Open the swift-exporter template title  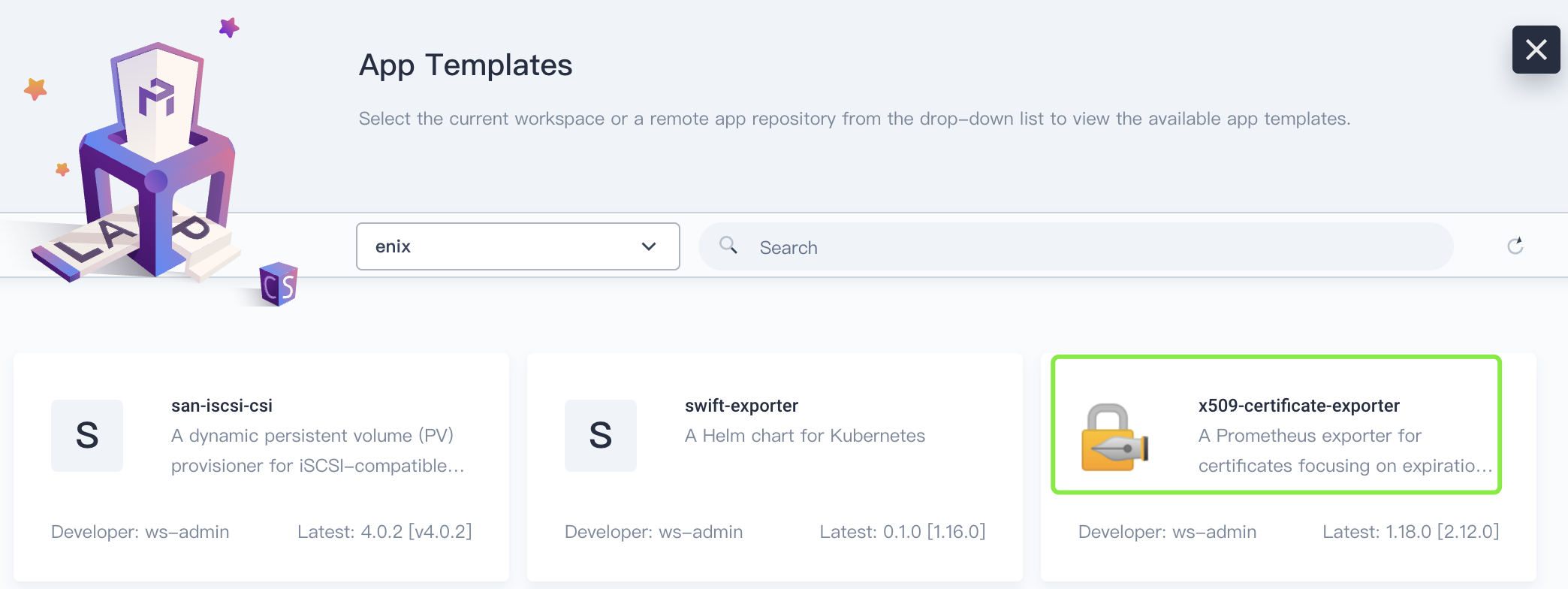(741, 406)
